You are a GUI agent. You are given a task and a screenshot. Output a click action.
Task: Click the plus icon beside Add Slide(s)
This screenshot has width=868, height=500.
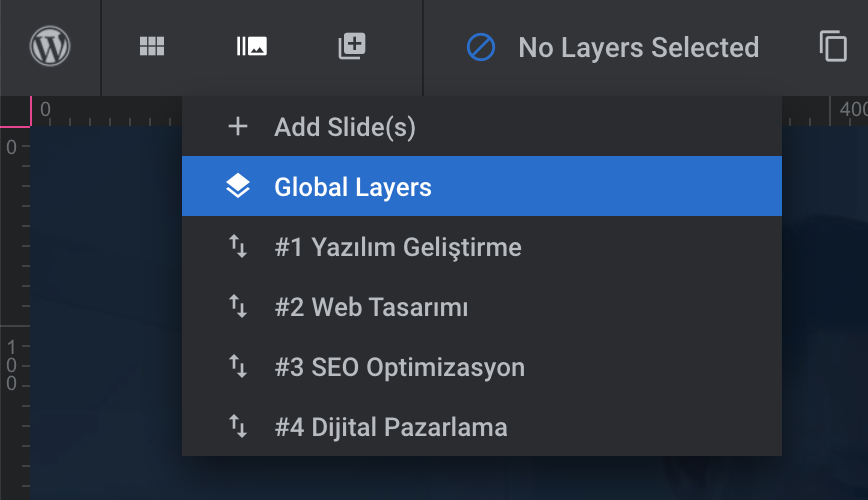click(x=238, y=127)
